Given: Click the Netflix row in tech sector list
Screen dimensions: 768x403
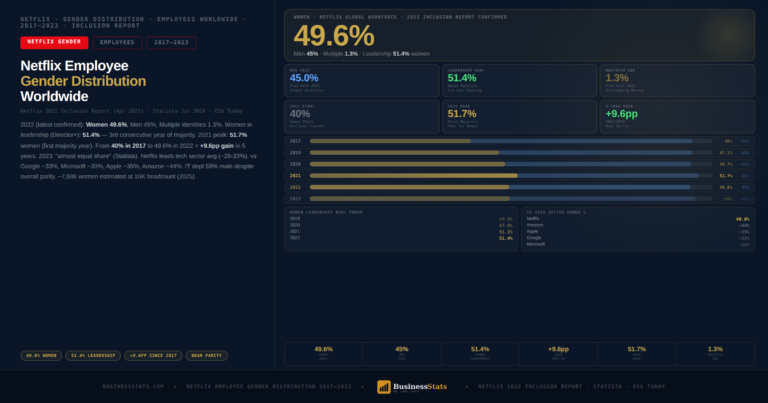Looking at the screenshot, I should pos(638,219).
